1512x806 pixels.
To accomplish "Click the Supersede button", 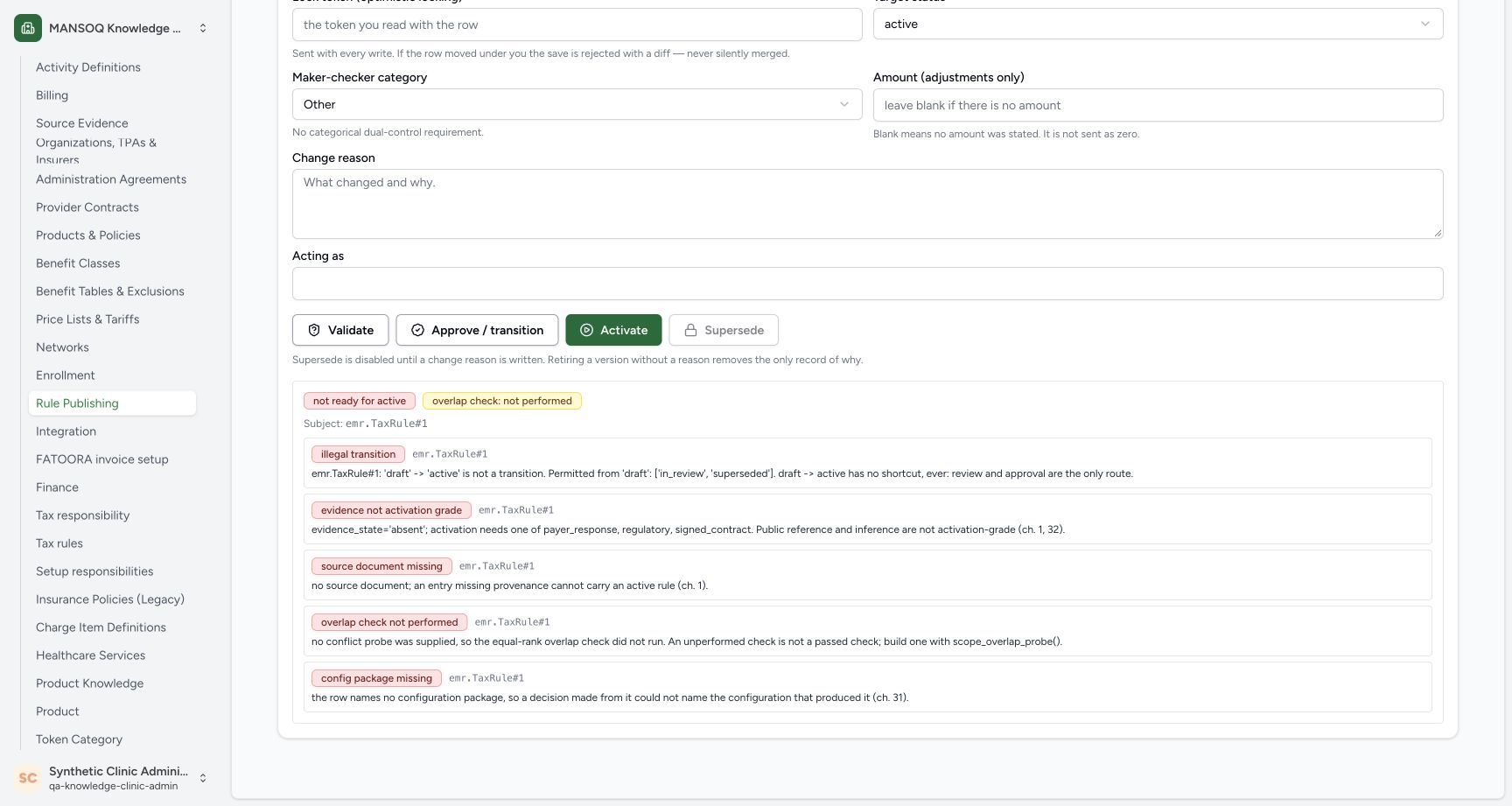I will coord(724,330).
